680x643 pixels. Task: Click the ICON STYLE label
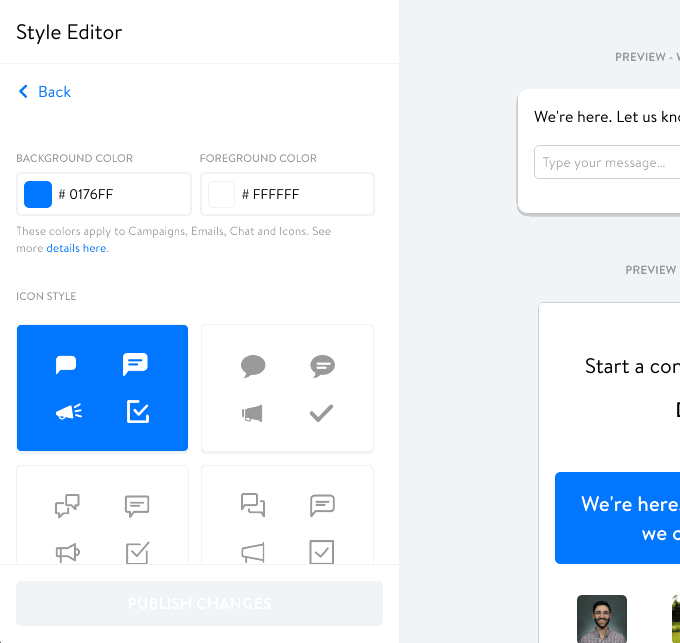(46, 296)
